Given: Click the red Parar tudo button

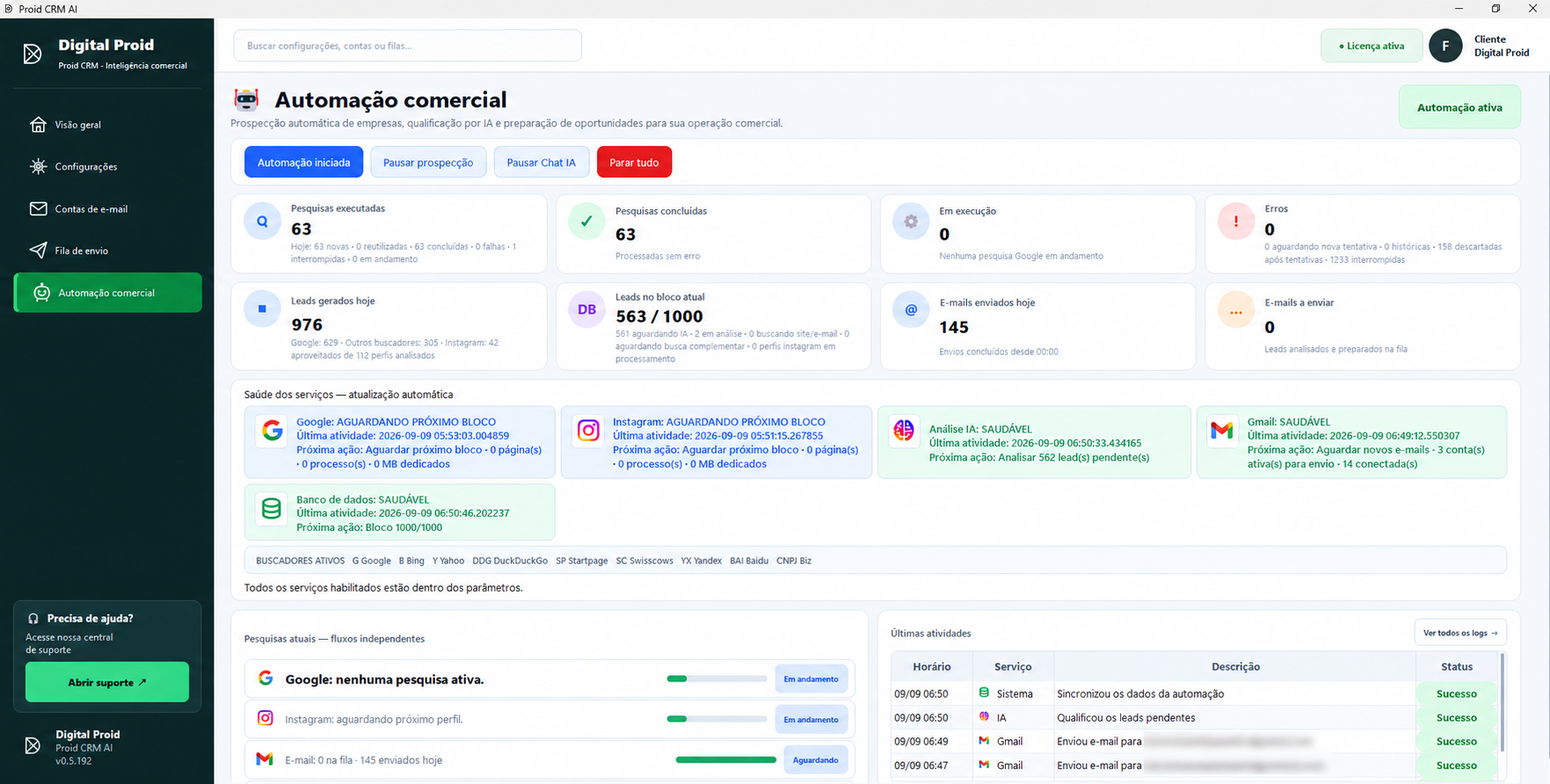Looking at the screenshot, I should pyautogui.click(x=634, y=162).
